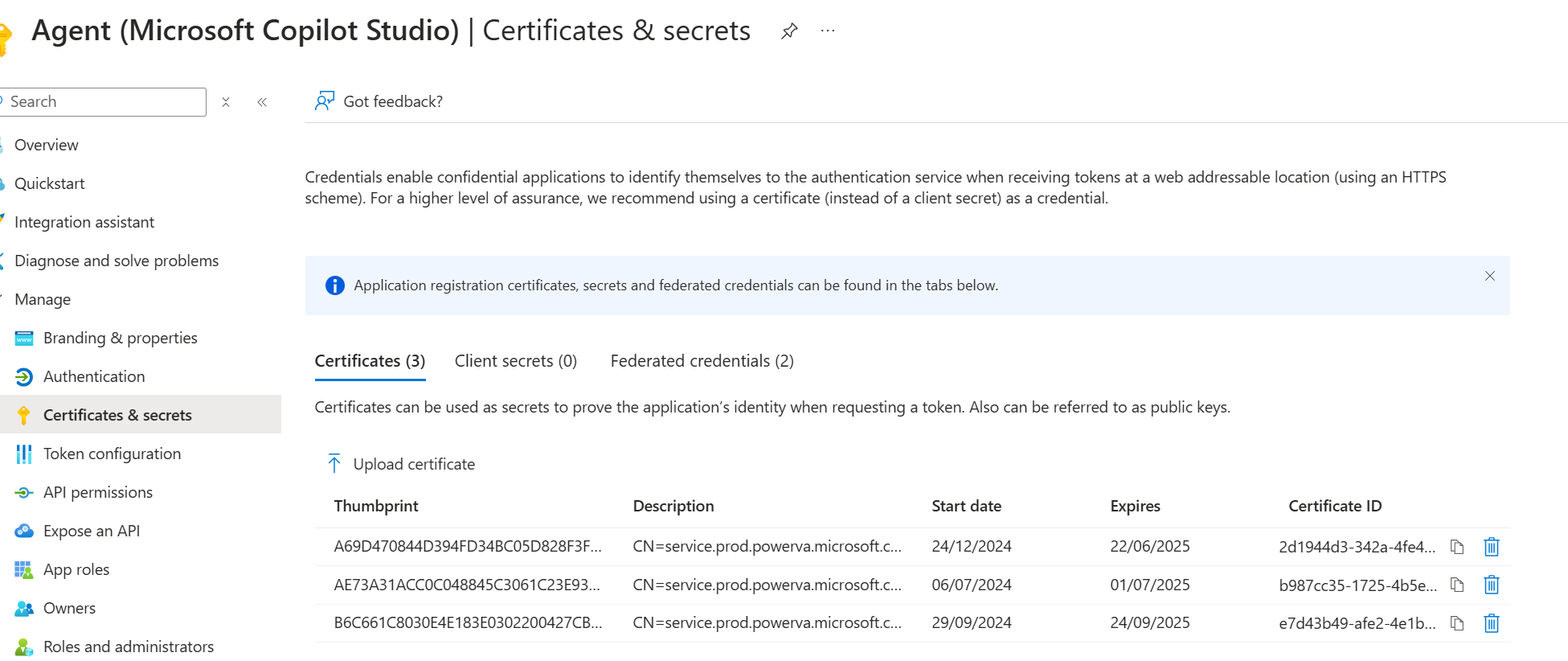Viewport: 1568px width, 661px height.
Task: Click the Upload certificate button text
Action: 414,464
